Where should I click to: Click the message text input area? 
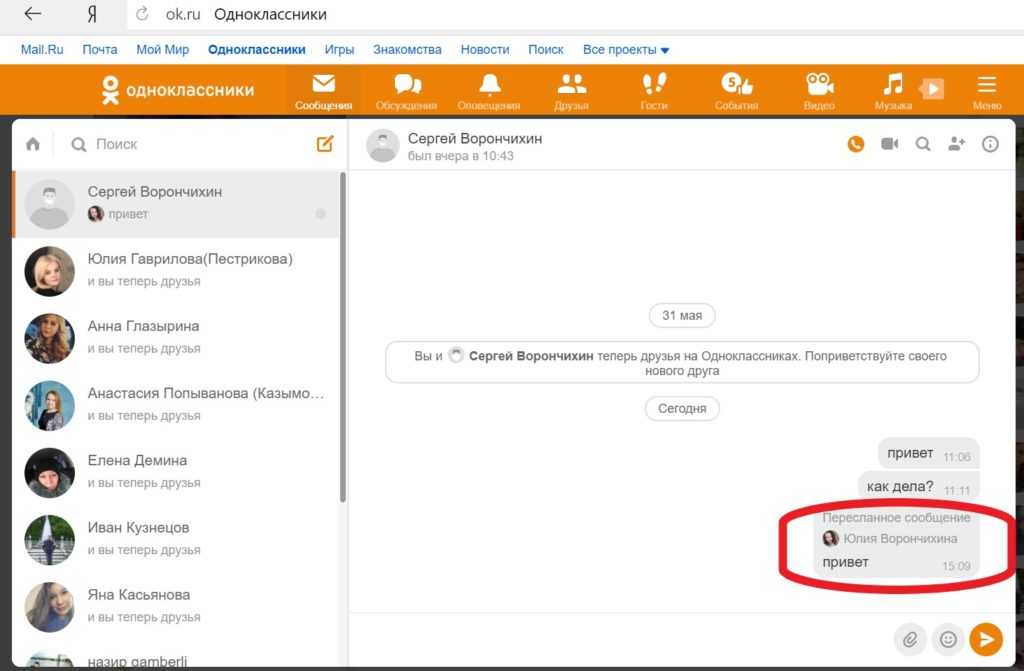click(x=620, y=639)
